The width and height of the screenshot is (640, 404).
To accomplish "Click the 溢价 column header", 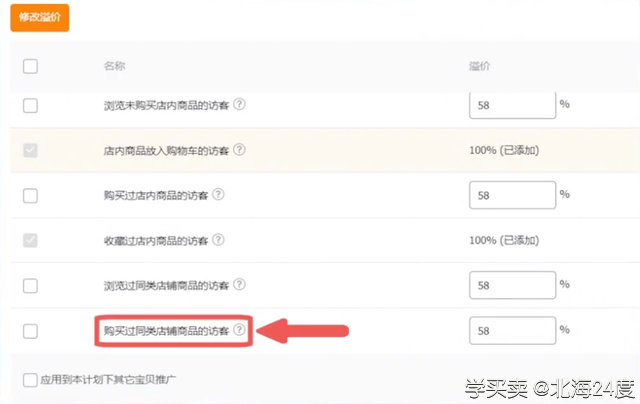I will click(480, 66).
